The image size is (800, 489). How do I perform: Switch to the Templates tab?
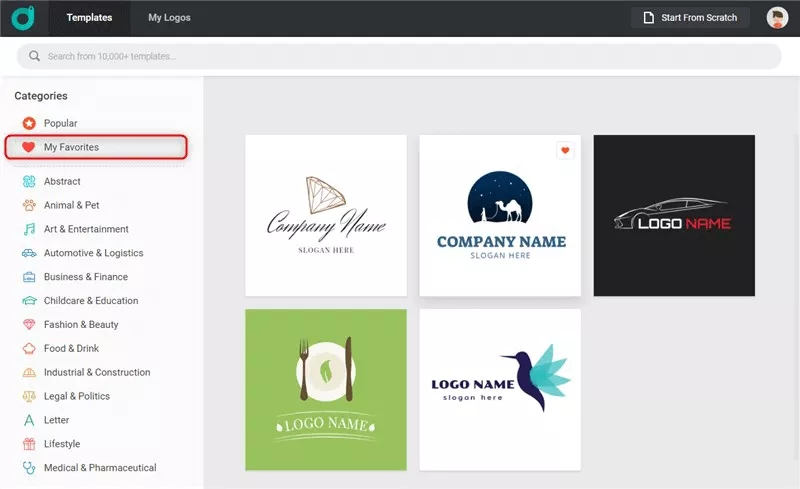tap(89, 18)
